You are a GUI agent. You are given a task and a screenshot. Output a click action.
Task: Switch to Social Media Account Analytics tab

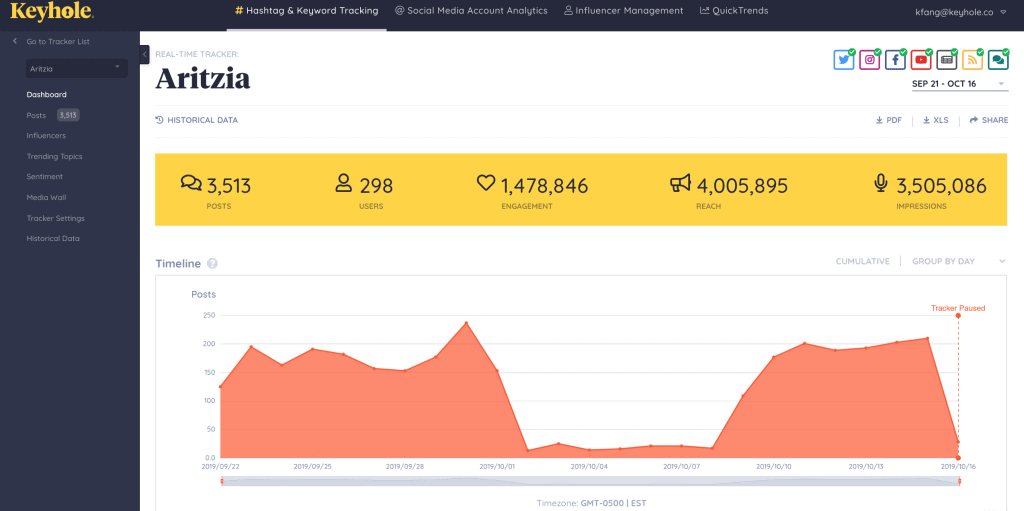pos(471,11)
